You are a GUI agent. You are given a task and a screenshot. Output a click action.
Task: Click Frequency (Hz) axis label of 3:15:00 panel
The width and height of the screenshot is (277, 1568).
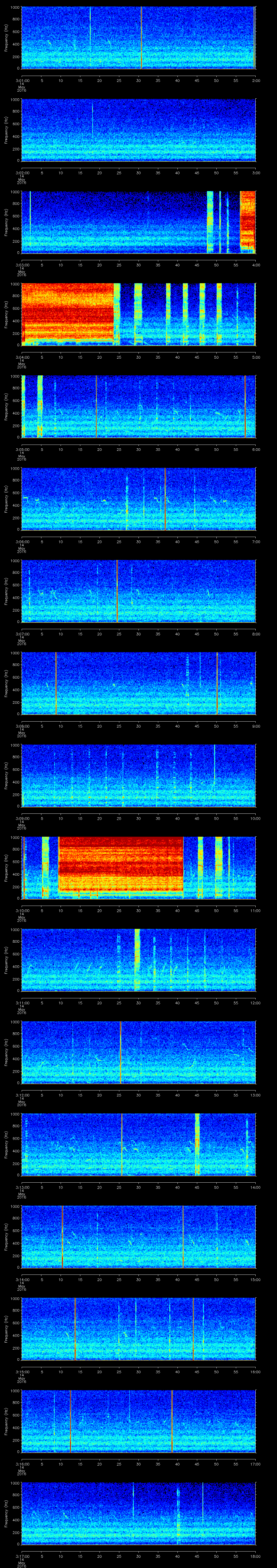pyautogui.click(x=6, y=1329)
